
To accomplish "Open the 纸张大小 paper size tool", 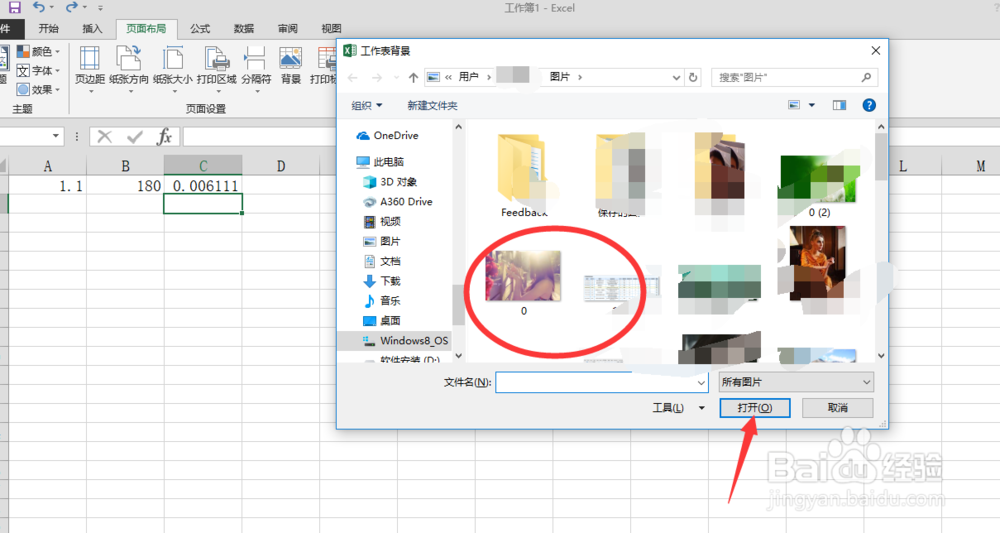I will [172, 69].
